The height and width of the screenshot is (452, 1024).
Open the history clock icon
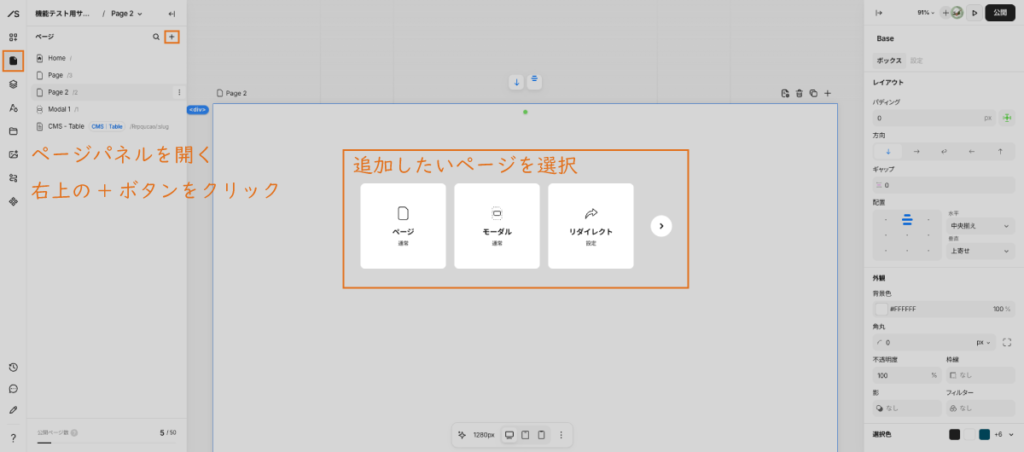(13, 368)
